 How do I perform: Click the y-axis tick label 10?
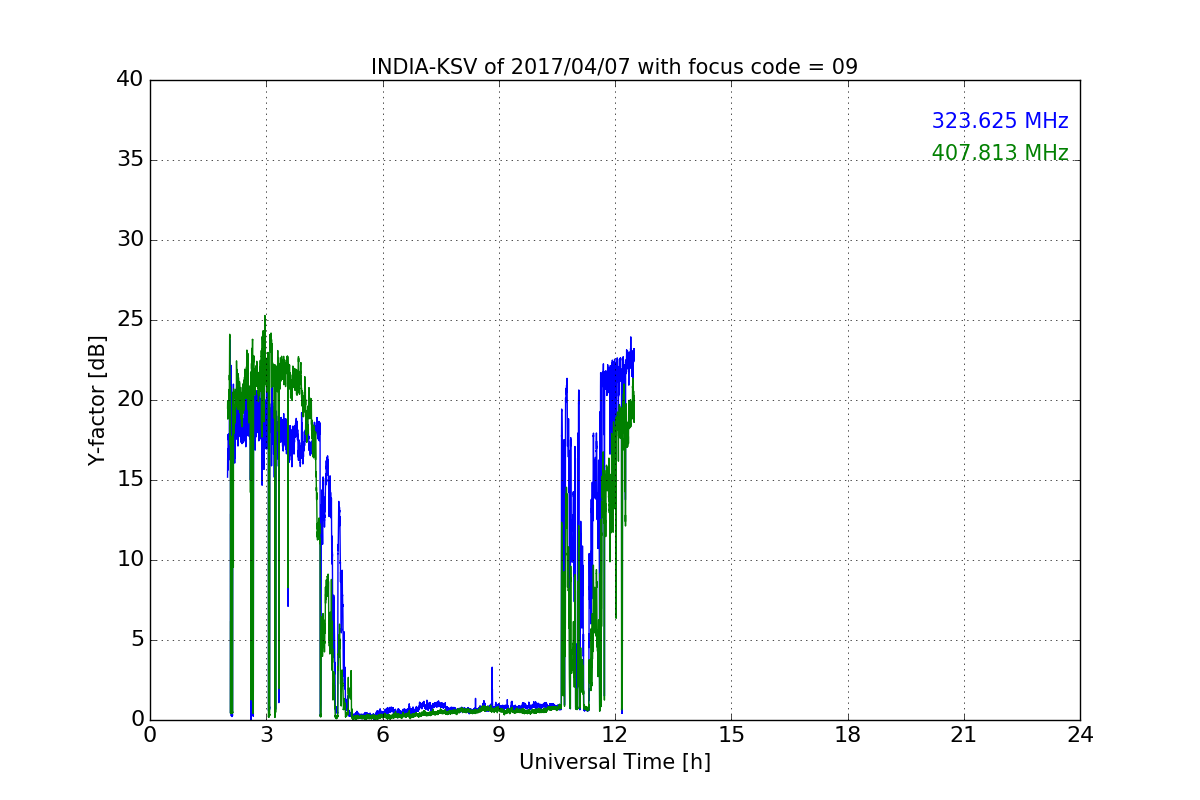pyautogui.click(x=130, y=560)
